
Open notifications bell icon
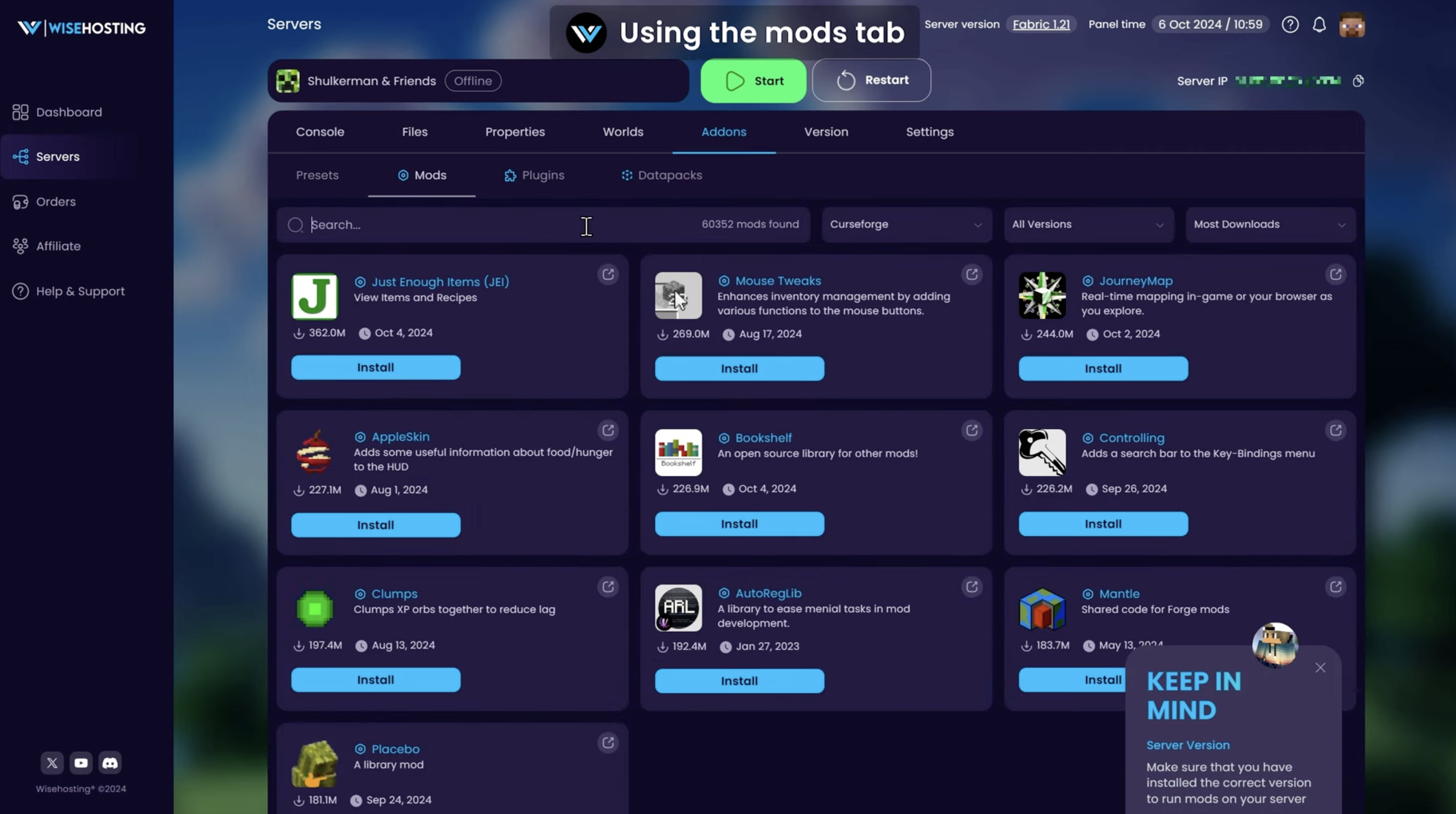coord(1319,24)
